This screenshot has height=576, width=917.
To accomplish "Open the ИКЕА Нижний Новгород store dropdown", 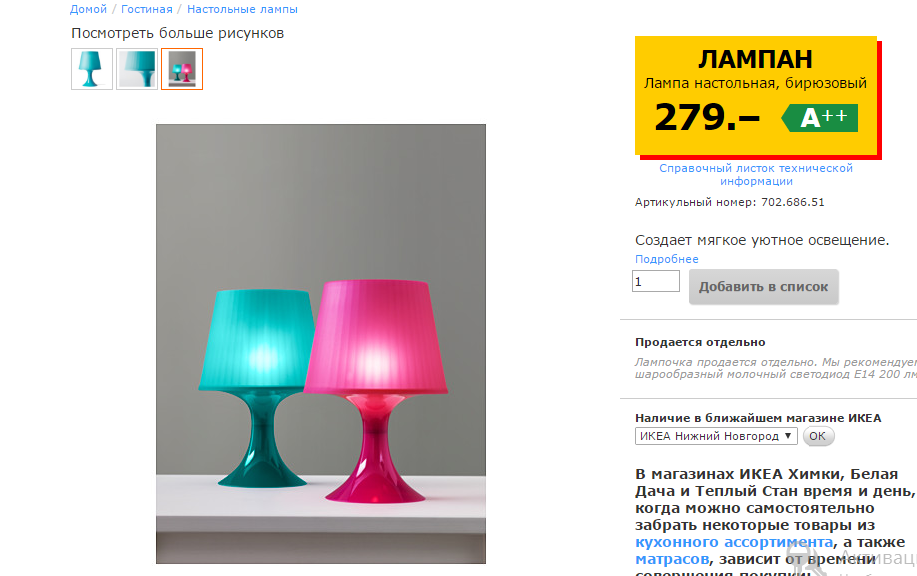I will [x=716, y=436].
